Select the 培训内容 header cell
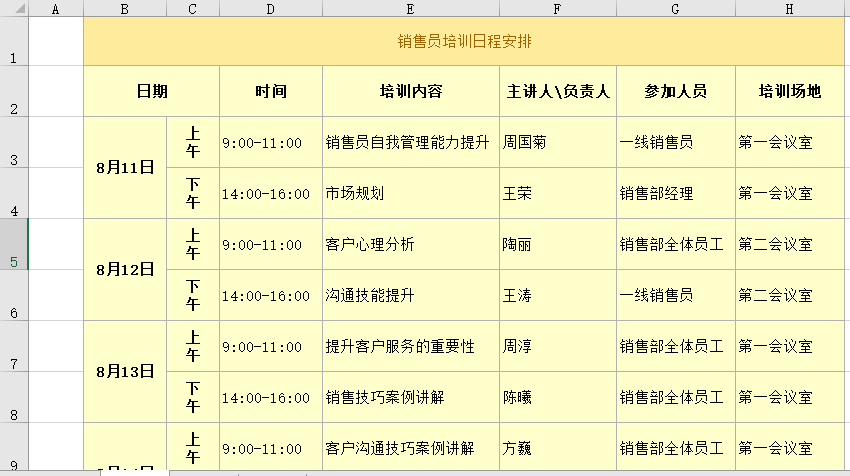850x476 pixels. pyautogui.click(x=410, y=92)
